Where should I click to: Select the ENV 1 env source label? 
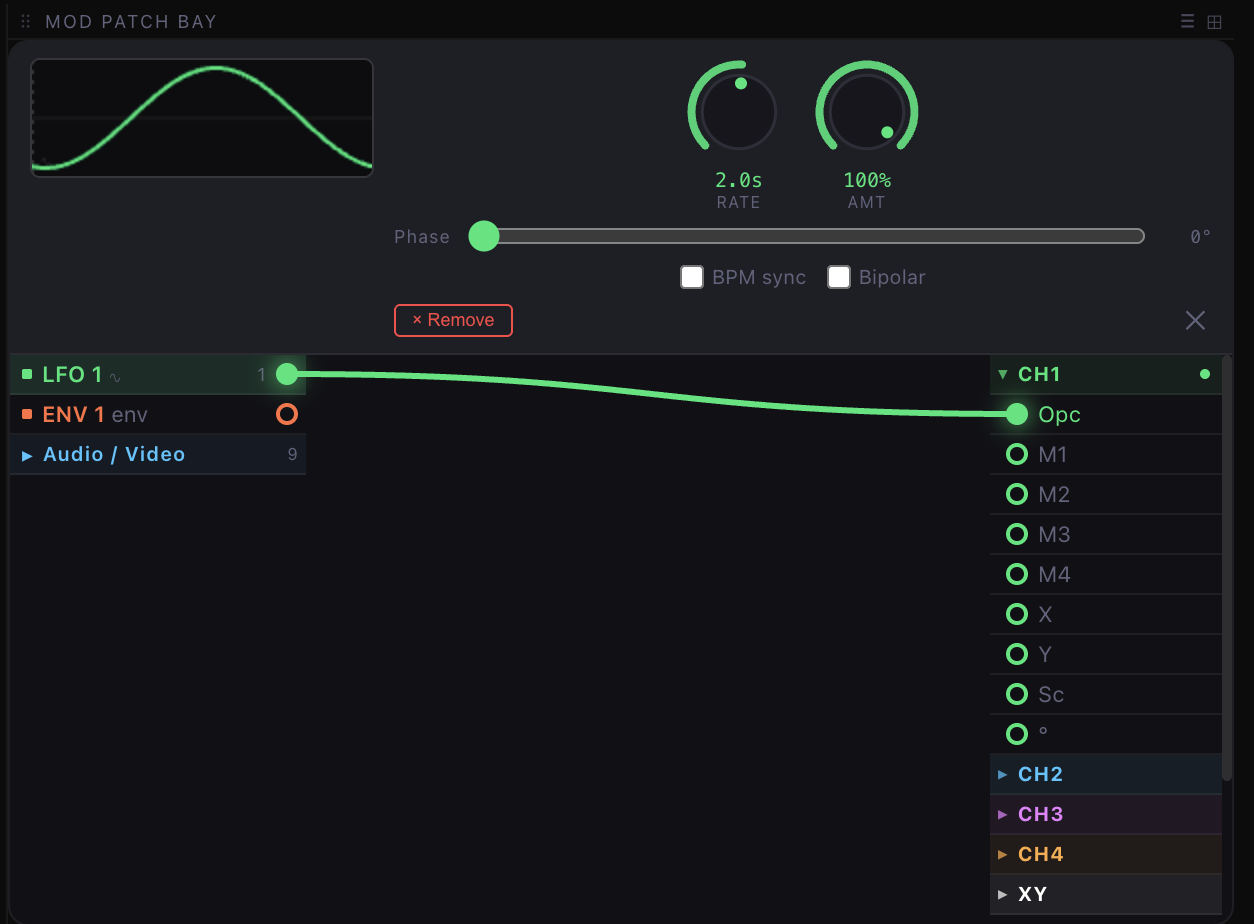(95, 414)
